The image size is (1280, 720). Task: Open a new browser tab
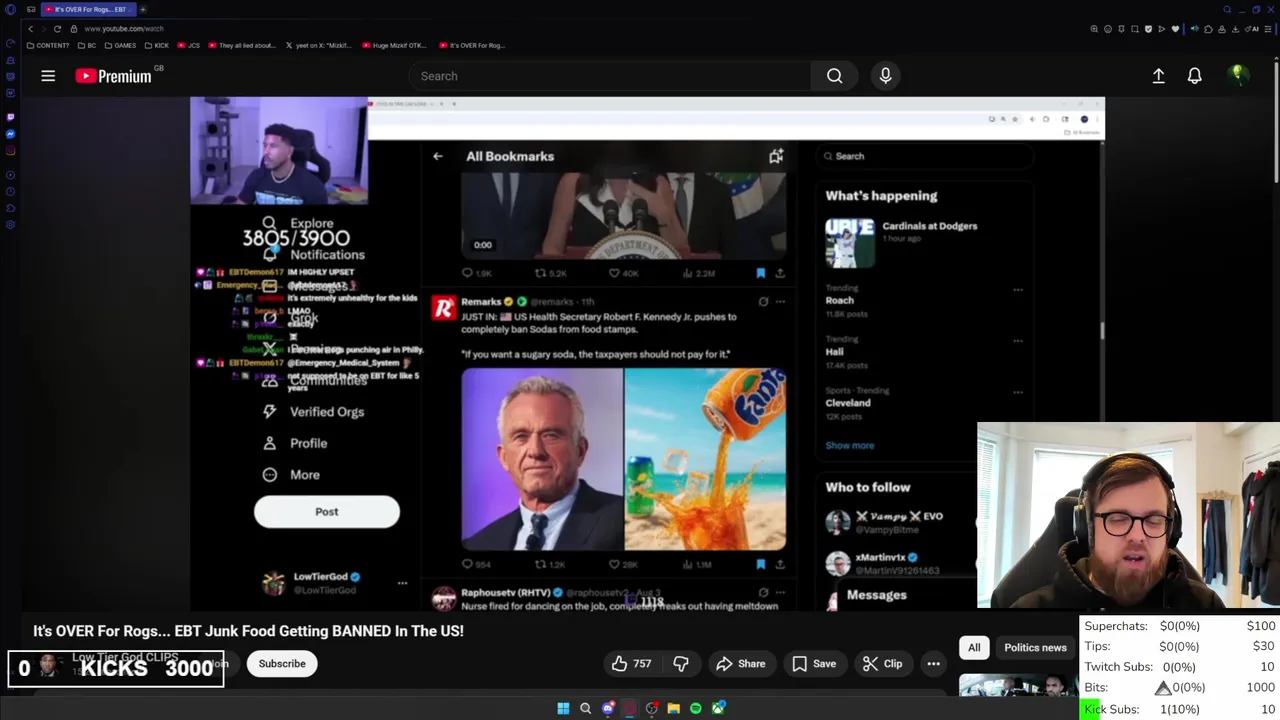pos(143,9)
